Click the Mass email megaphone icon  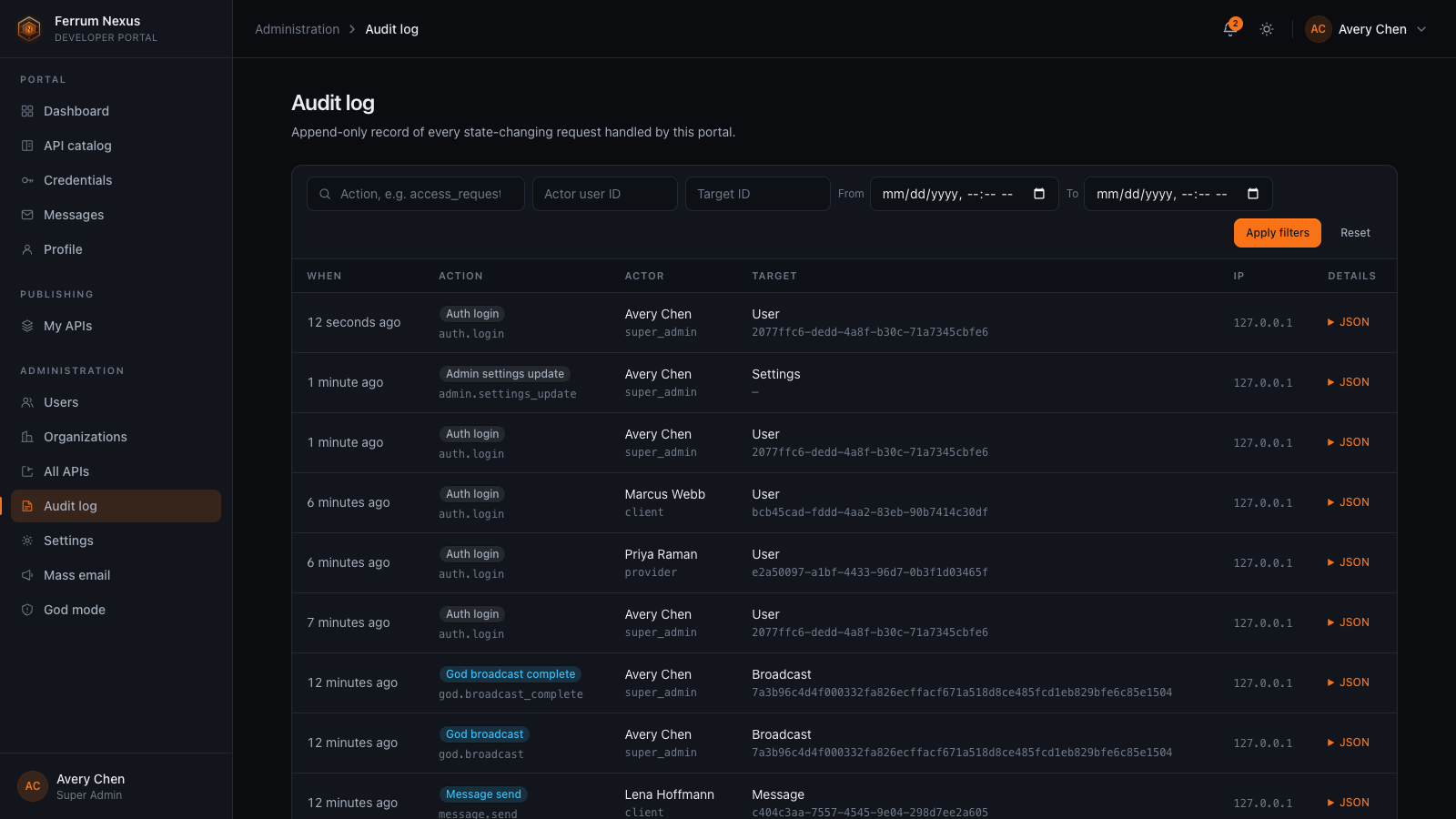click(x=27, y=575)
